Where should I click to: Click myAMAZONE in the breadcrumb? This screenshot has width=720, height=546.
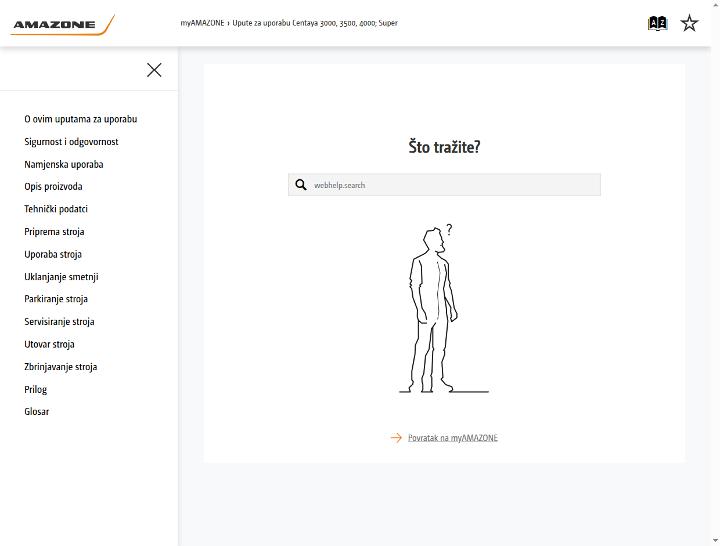[202, 23]
